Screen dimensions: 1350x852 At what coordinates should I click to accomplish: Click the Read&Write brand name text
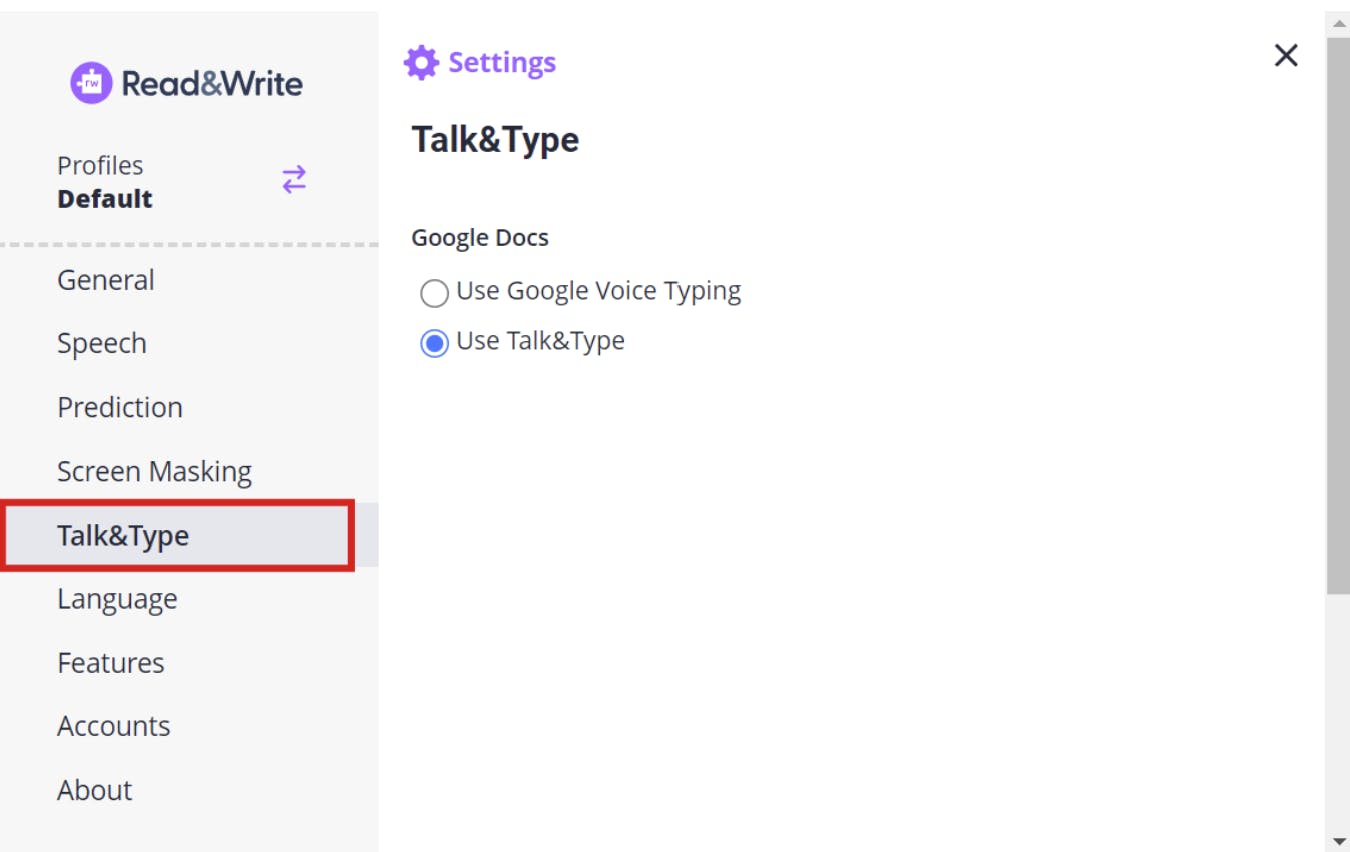pyautogui.click(x=212, y=83)
